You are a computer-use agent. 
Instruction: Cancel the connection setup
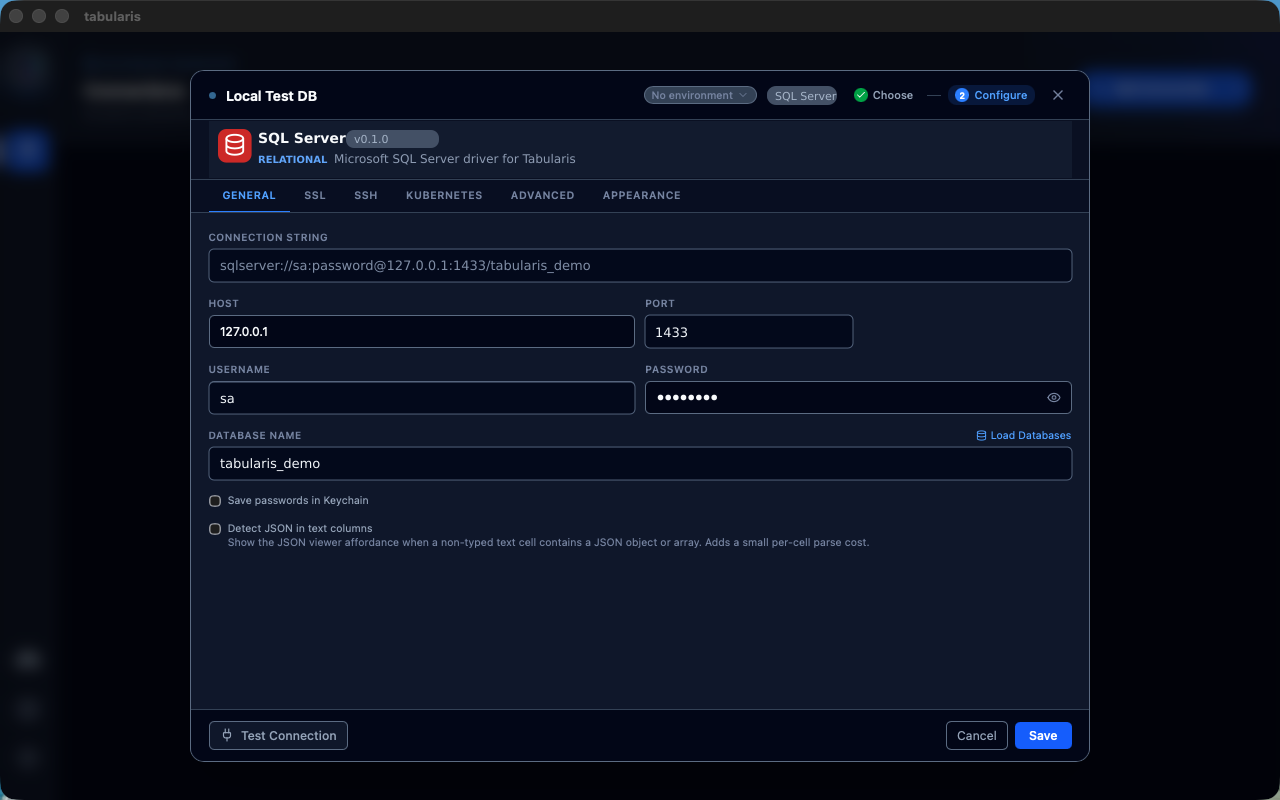coord(976,736)
